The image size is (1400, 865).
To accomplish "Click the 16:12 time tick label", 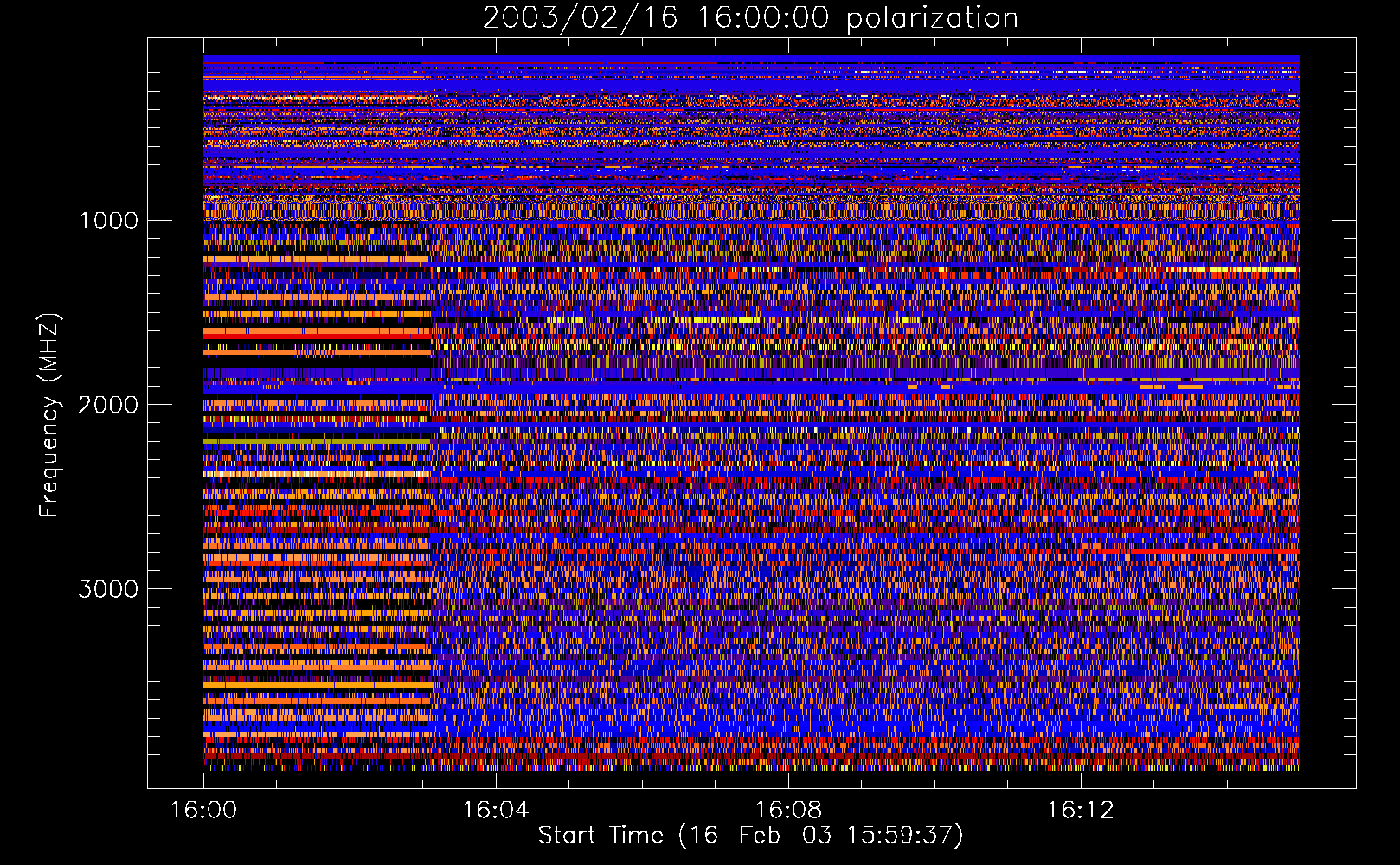I will point(1080,811).
